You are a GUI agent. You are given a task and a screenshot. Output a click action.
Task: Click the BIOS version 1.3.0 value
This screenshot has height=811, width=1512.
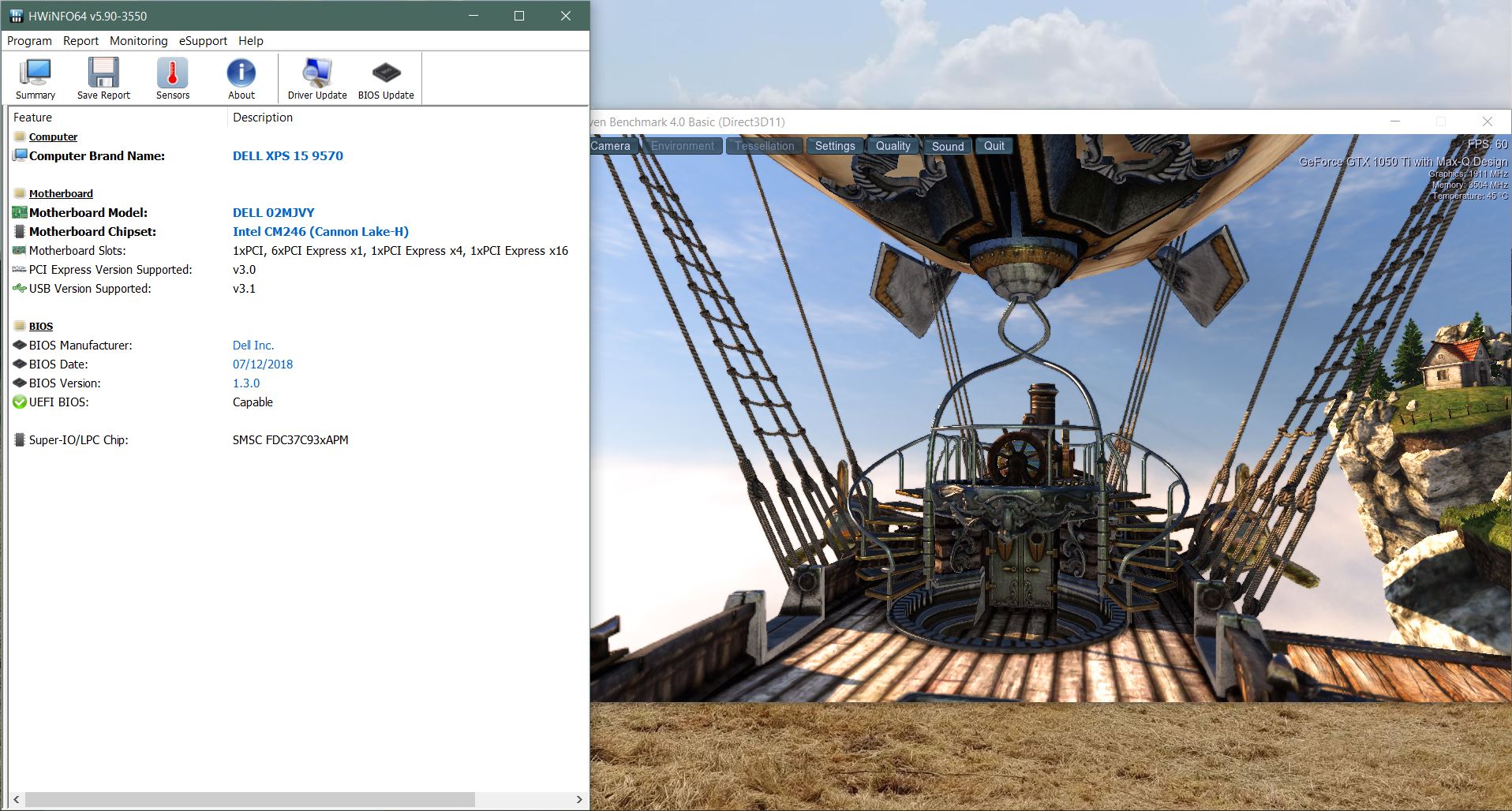[x=246, y=383]
